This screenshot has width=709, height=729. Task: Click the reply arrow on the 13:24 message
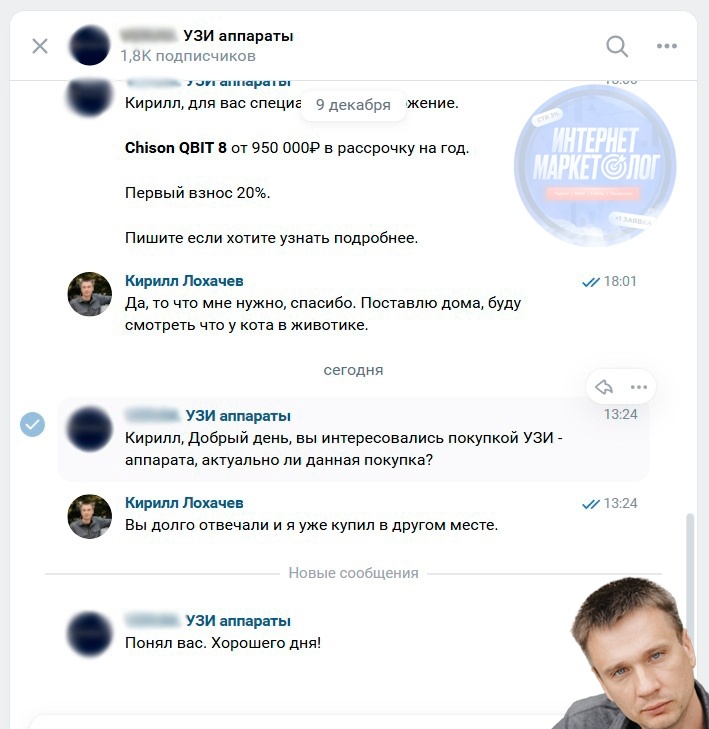coord(604,387)
